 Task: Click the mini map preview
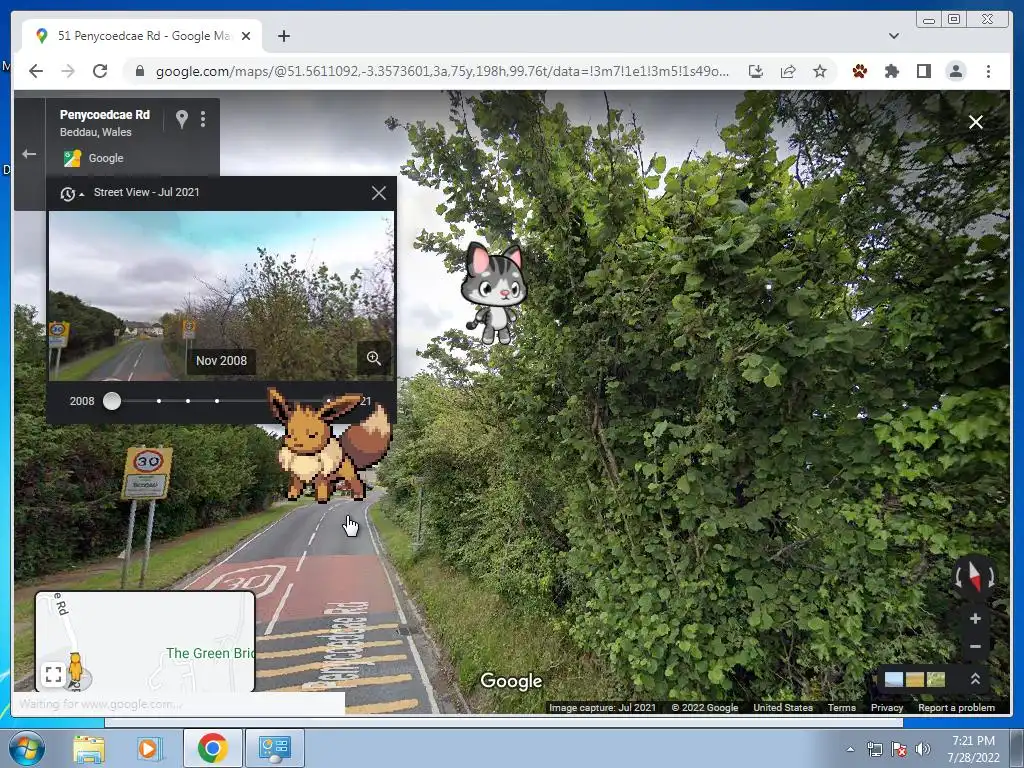pyautogui.click(x=145, y=641)
